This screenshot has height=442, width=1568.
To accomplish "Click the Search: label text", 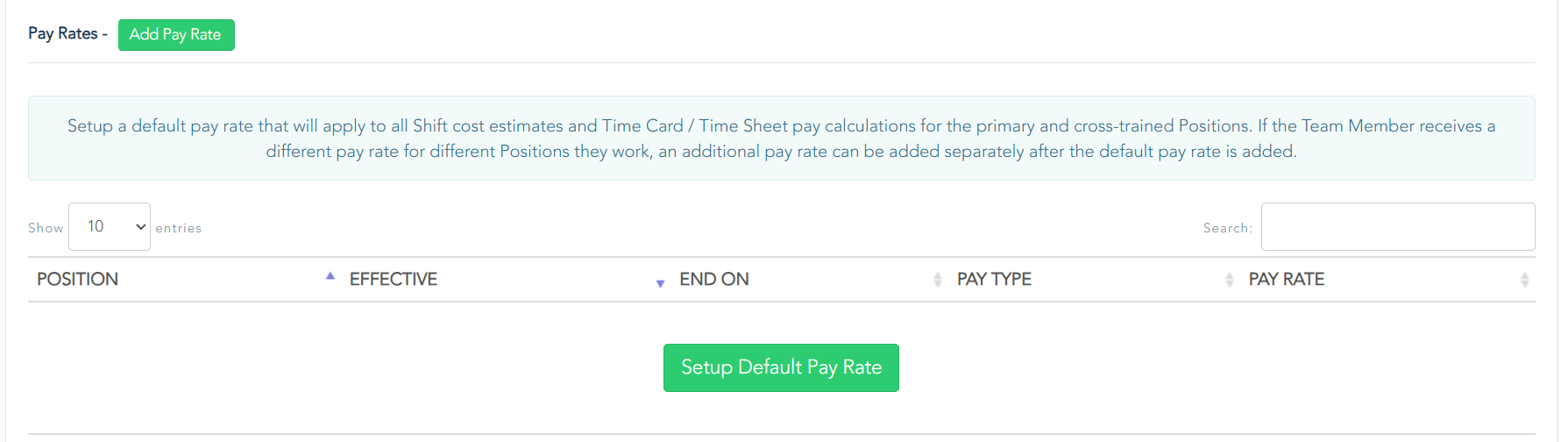I will pos(1227,228).
